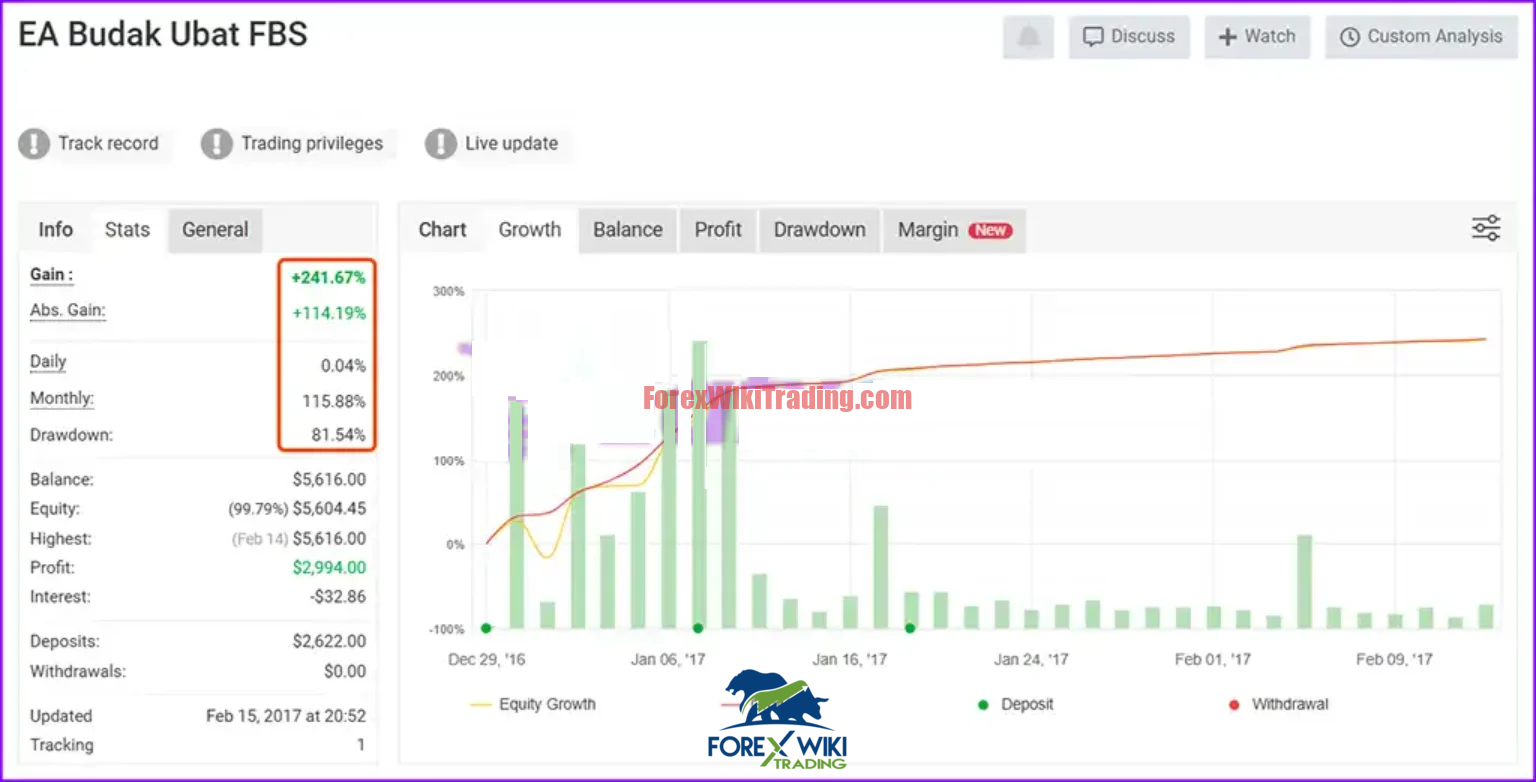Click the underlined Daily label
This screenshot has width=1536, height=782.
[48, 362]
